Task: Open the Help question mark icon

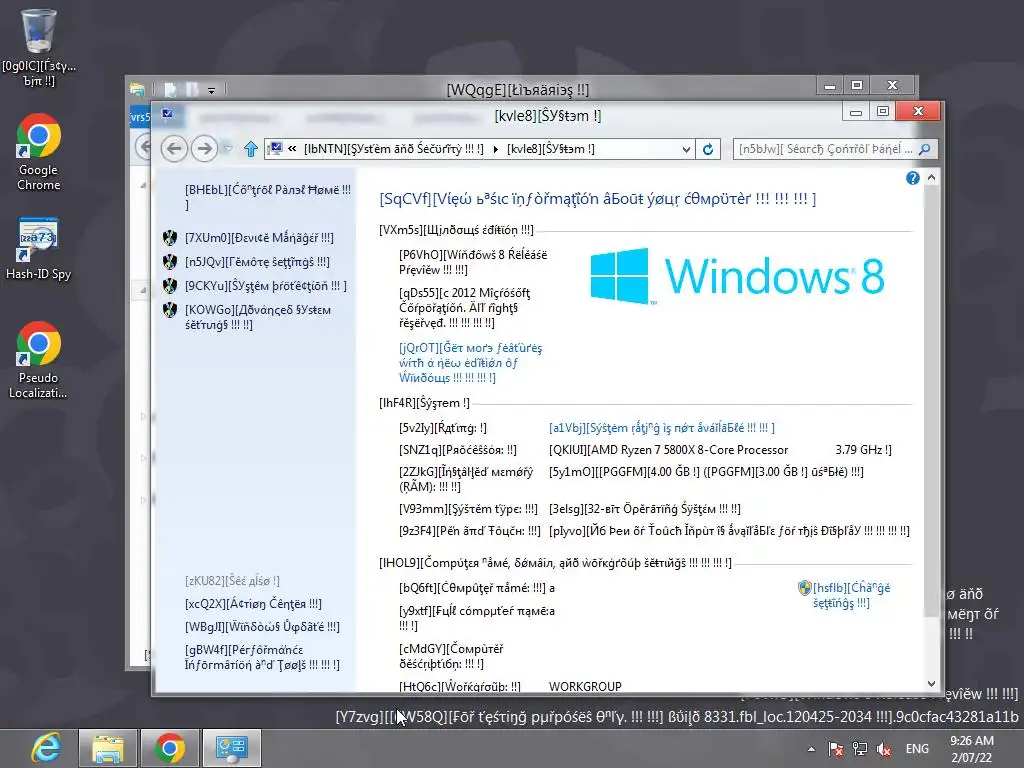Action: point(912,178)
